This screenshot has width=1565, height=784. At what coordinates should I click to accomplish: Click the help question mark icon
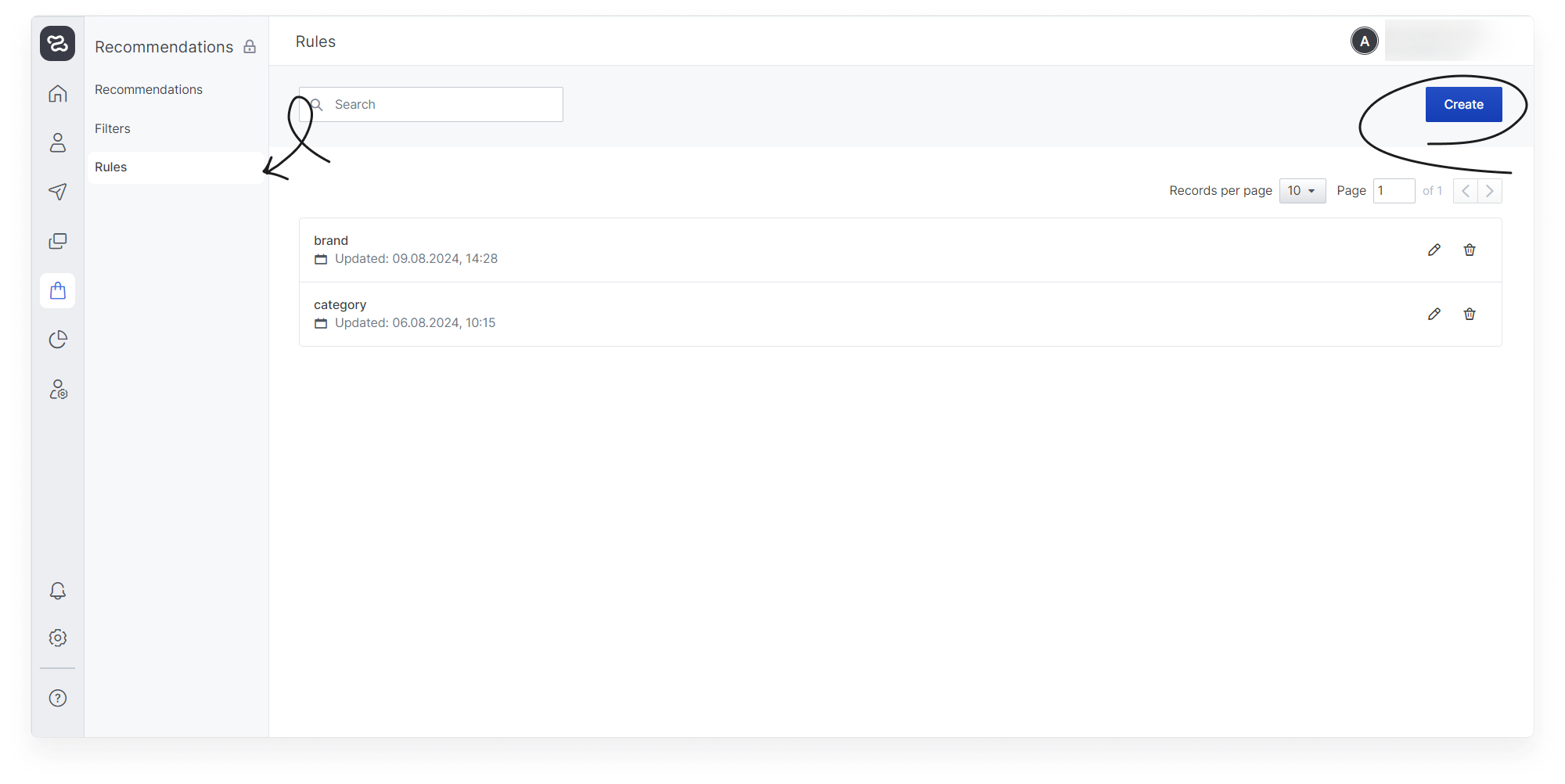coord(58,698)
